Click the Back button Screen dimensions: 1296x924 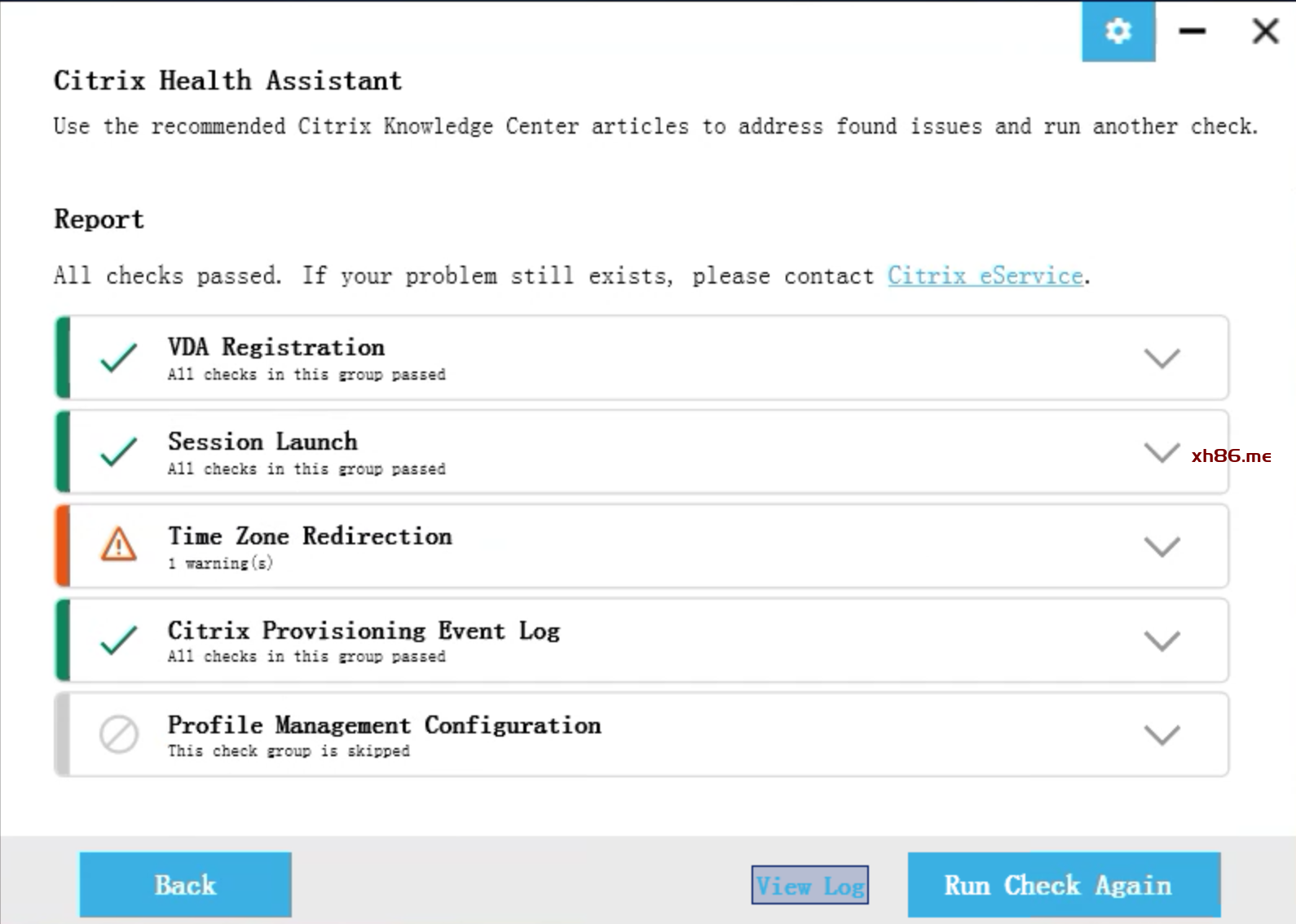click(185, 885)
